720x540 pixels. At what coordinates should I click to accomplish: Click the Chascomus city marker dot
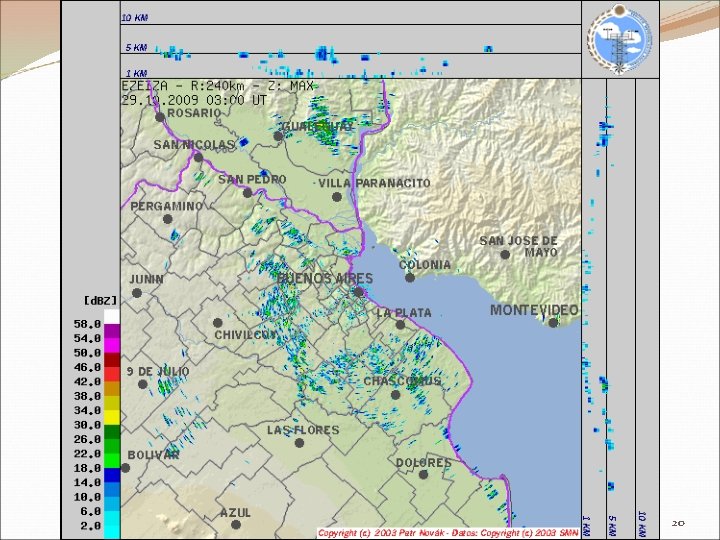tap(395, 395)
